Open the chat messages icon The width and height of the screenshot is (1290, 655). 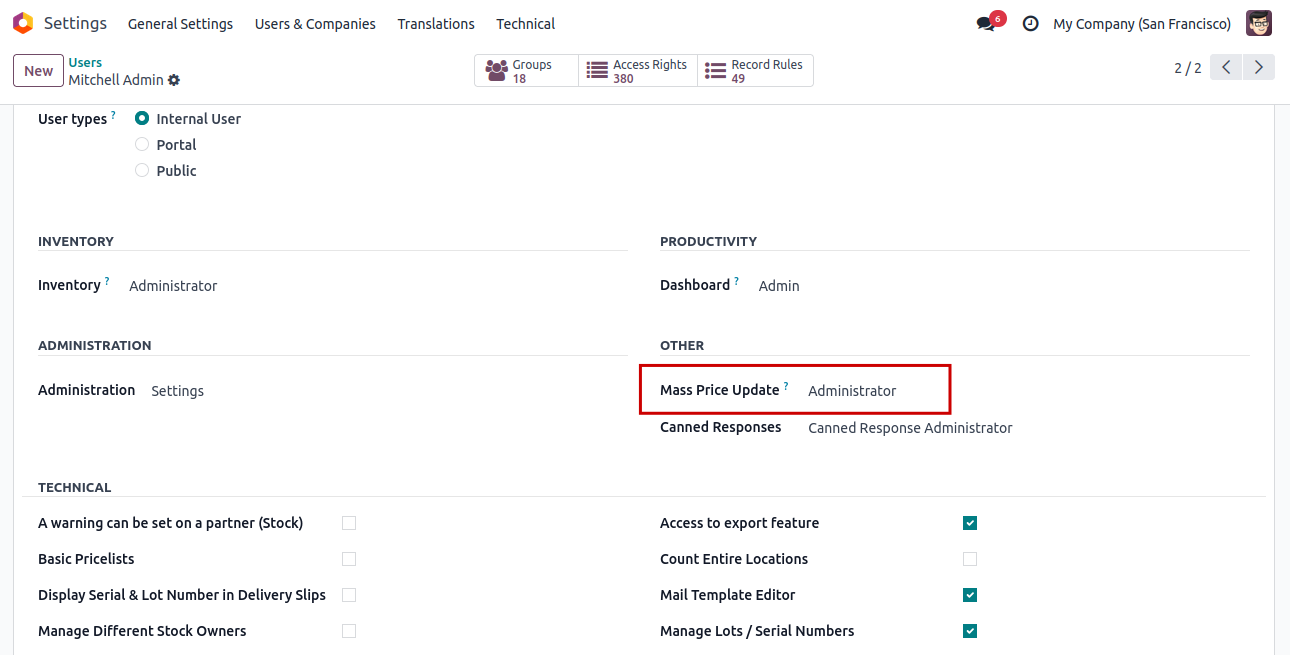(986, 24)
